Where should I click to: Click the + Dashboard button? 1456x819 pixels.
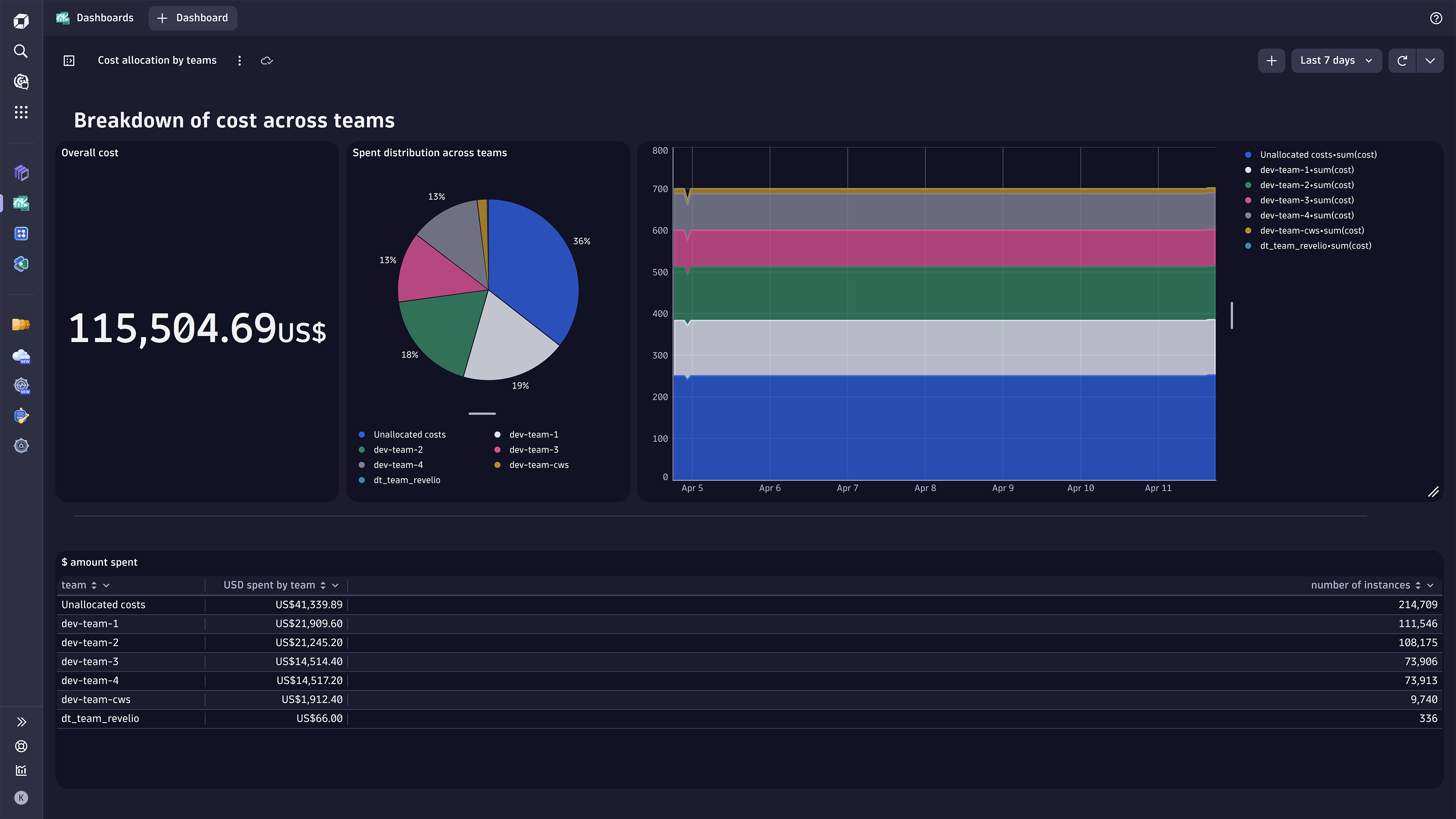point(192,17)
